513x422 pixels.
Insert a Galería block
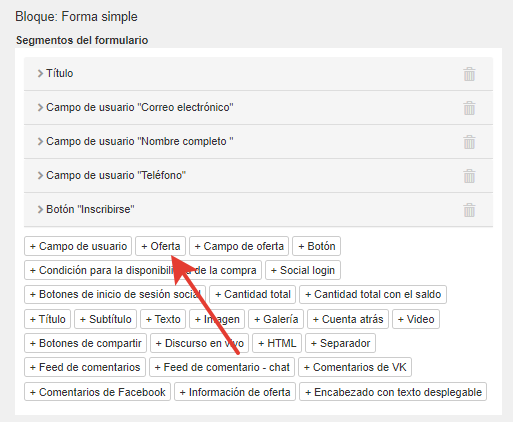tap(276, 319)
